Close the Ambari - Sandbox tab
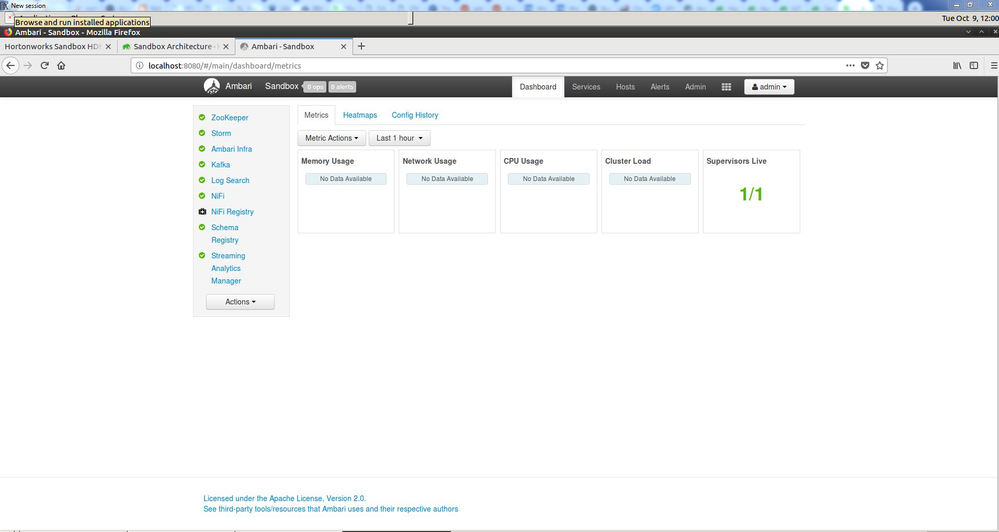999x532 pixels. point(343,47)
